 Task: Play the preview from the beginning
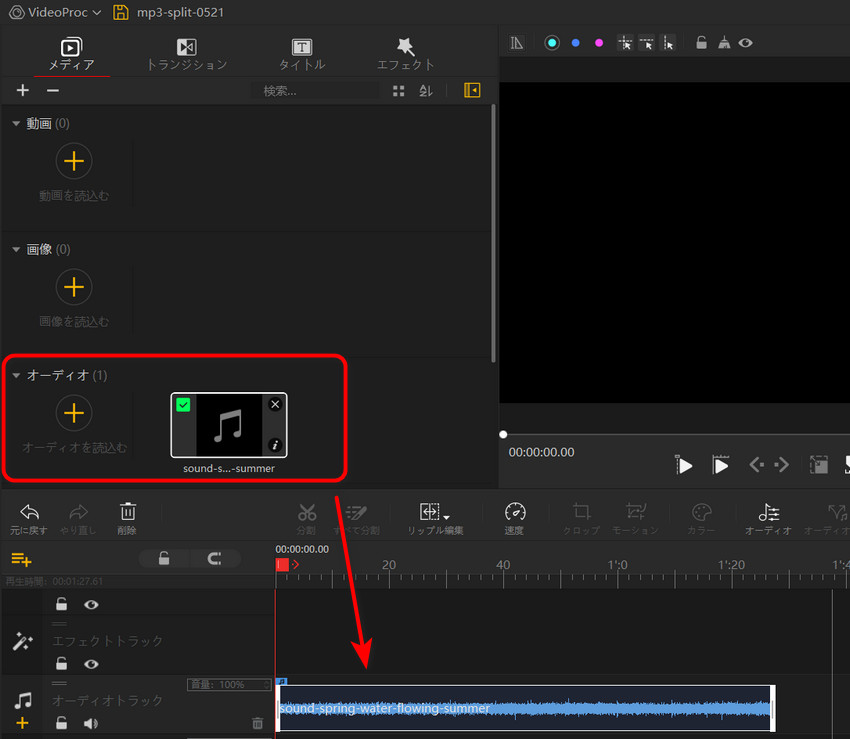click(x=684, y=465)
